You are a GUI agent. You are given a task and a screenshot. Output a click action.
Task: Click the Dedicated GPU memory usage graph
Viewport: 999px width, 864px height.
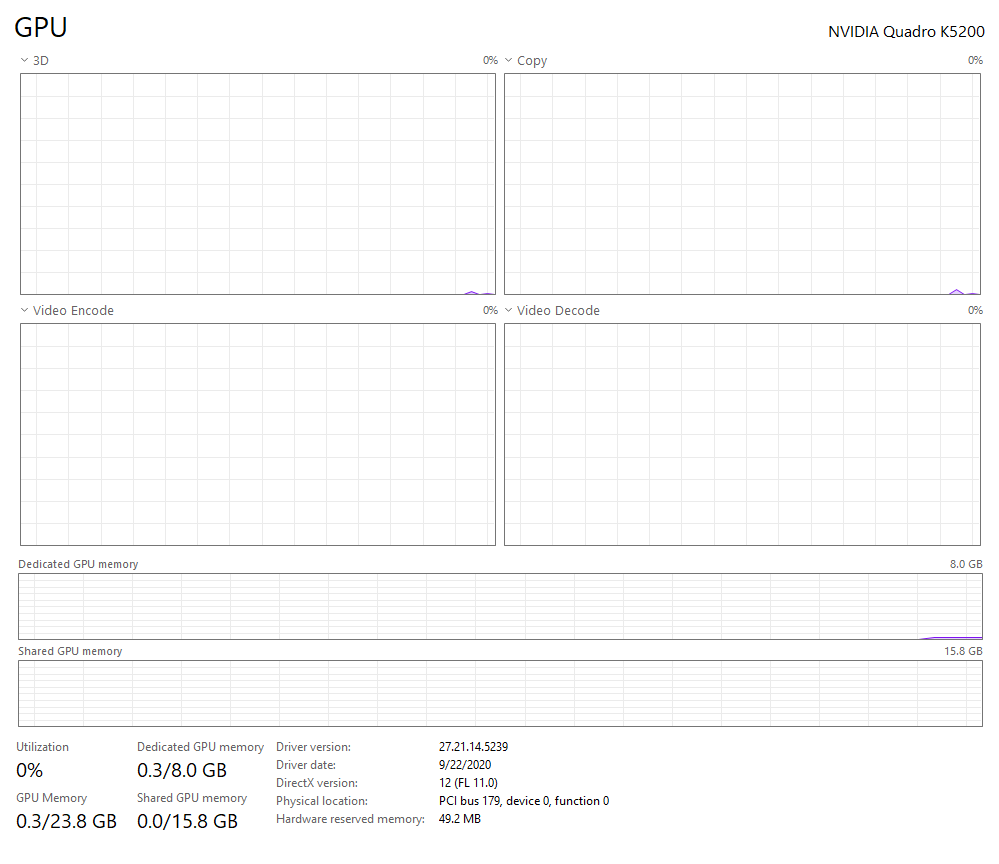coord(500,606)
